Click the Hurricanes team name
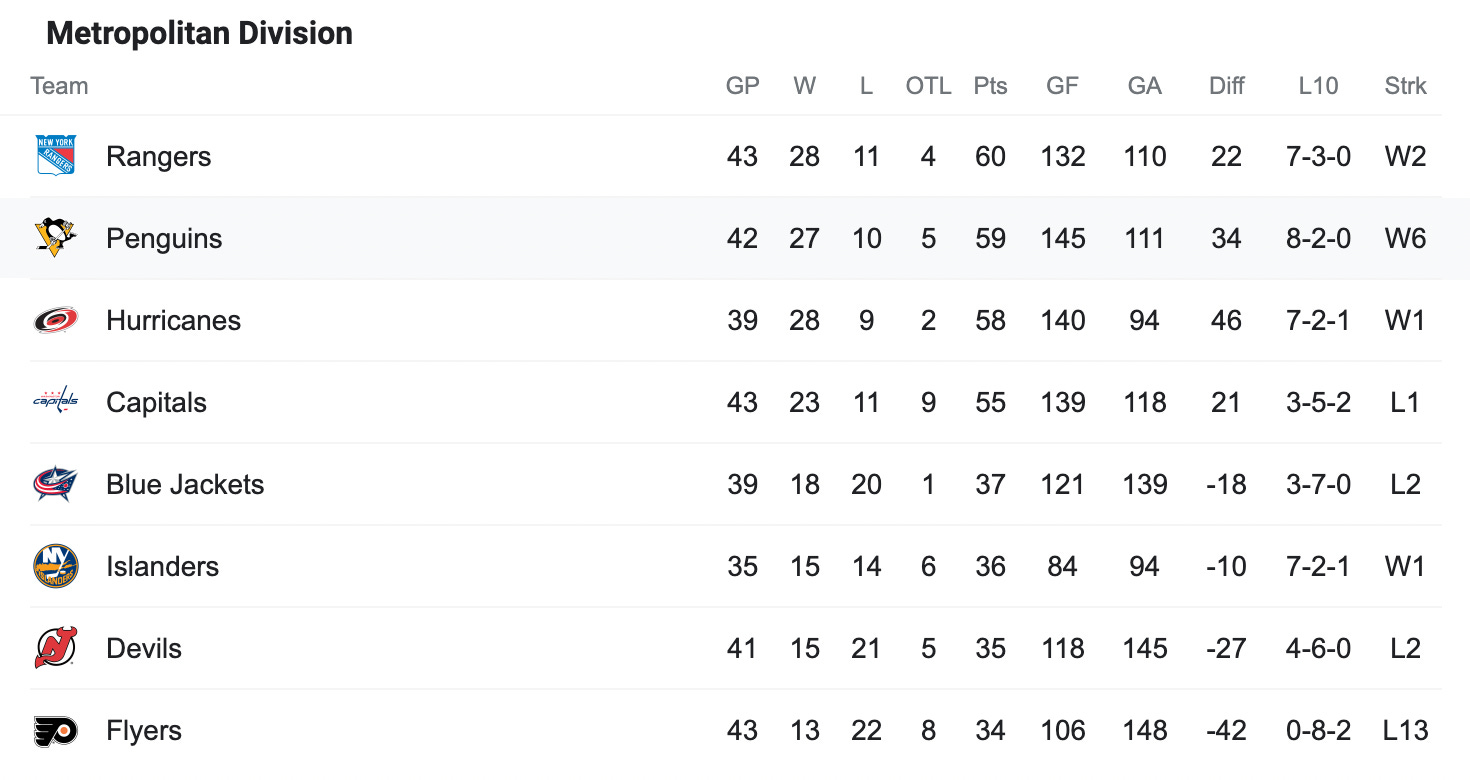 click(173, 321)
